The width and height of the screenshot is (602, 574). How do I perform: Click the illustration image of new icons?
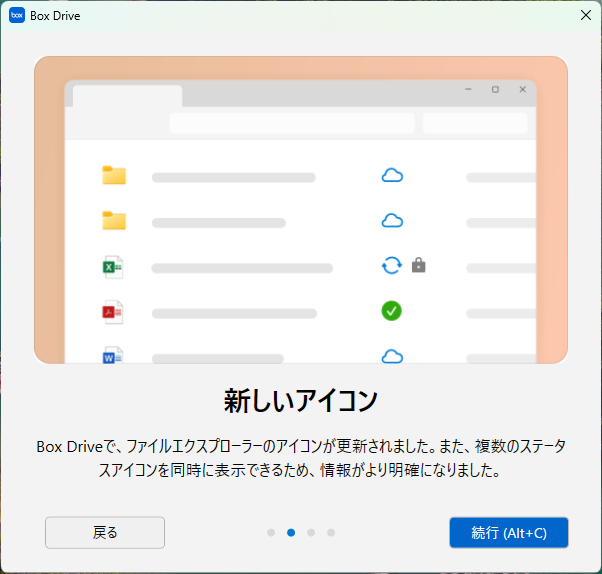pos(301,210)
